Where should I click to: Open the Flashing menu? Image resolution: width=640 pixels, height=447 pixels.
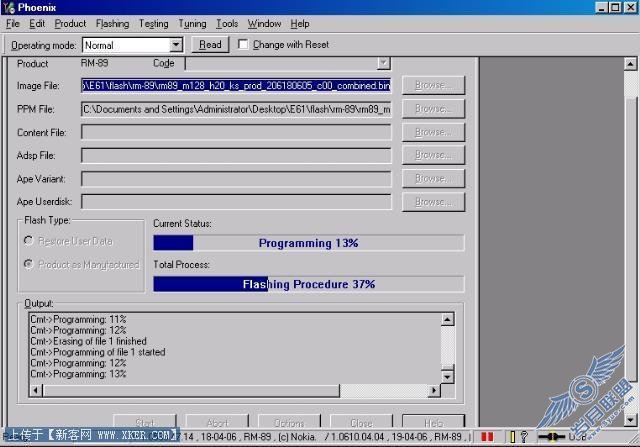tap(112, 24)
